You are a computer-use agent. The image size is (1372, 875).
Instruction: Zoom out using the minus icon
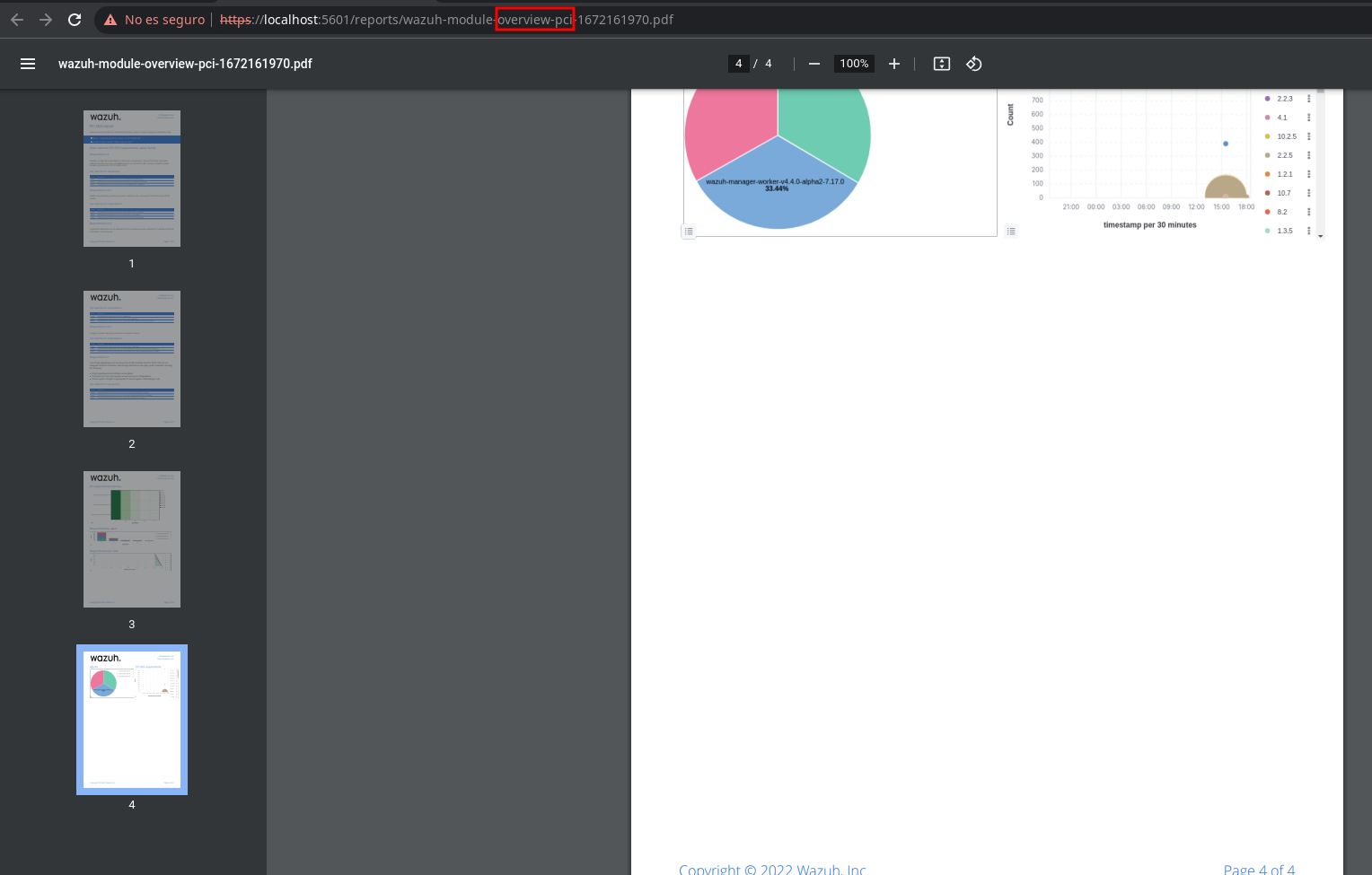pos(814,63)
